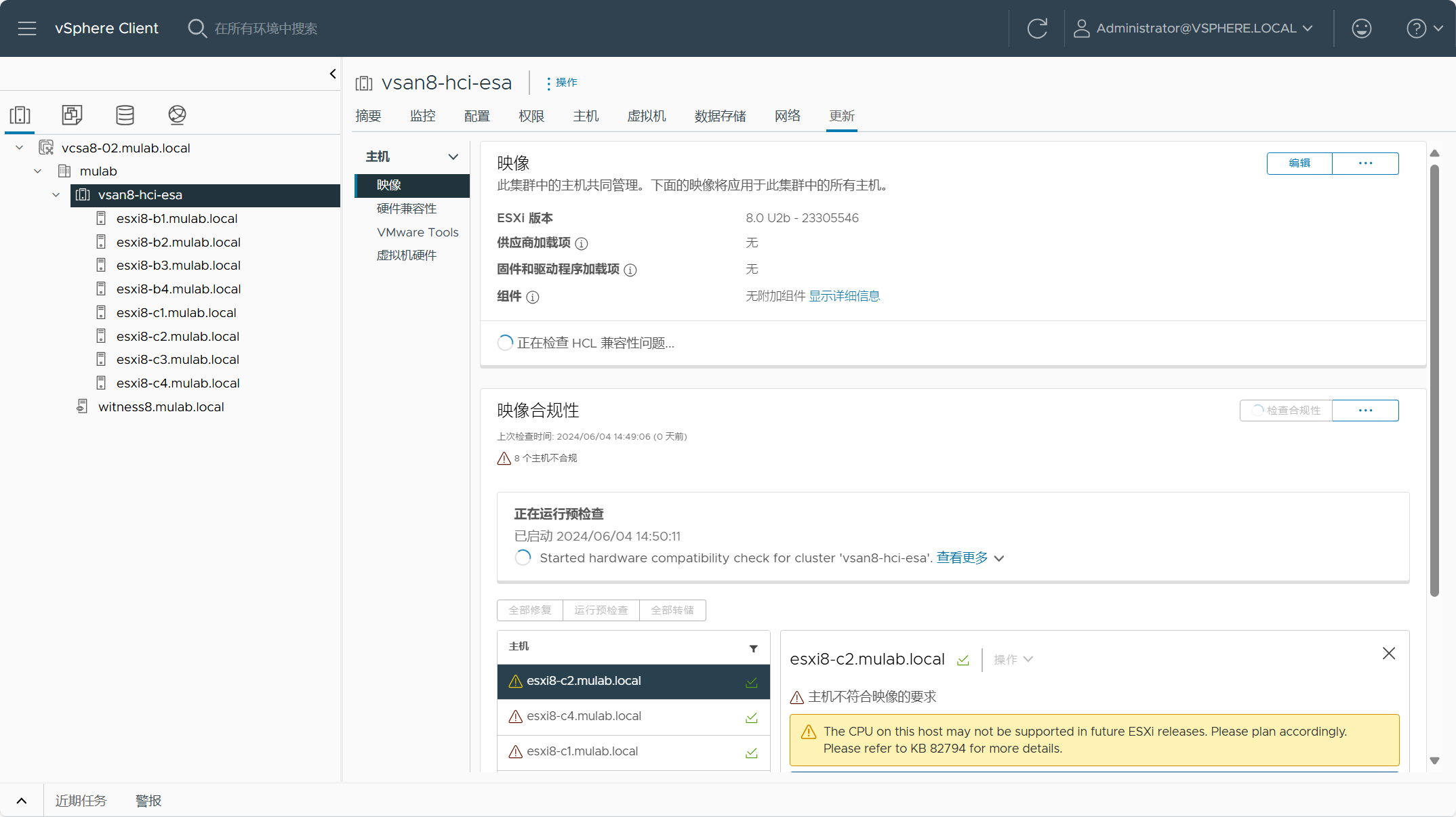The height and width of the screenshot is (817, 1456).
Task: Show info for 固件和驱动程序加载项
Action: [630, 270]
